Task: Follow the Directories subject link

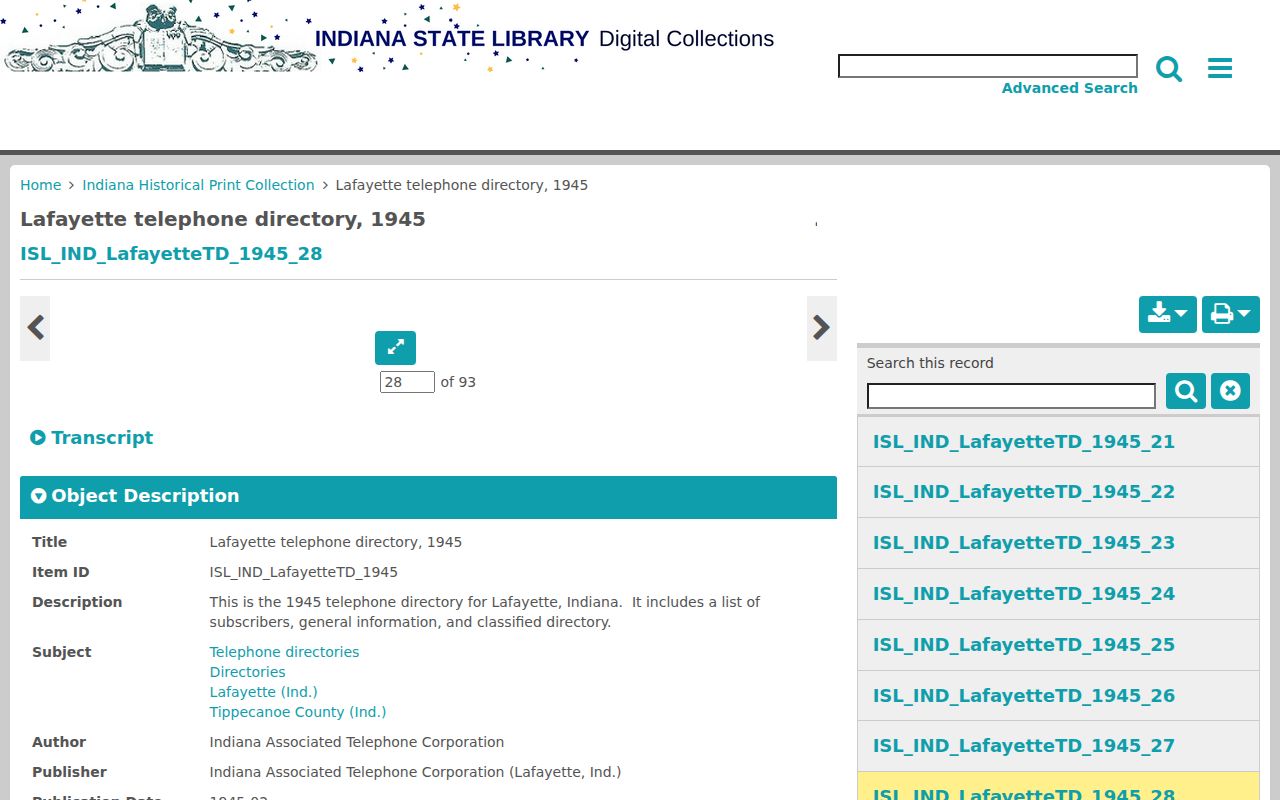Action: (x=247, y=672)
